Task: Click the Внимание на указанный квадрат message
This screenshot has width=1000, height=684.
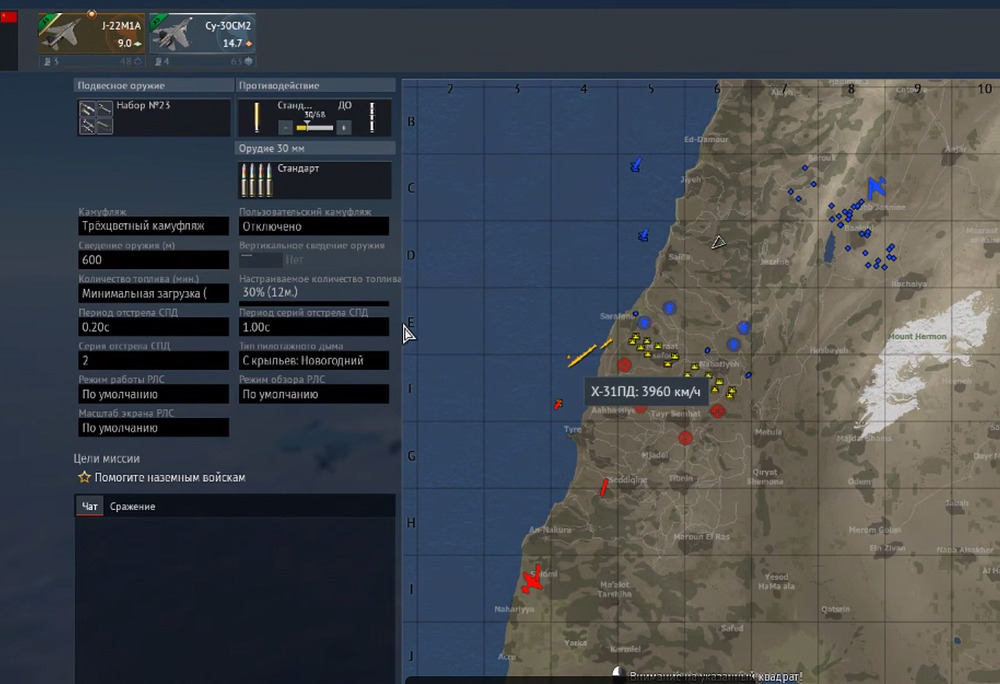Action: click(716, 676)
